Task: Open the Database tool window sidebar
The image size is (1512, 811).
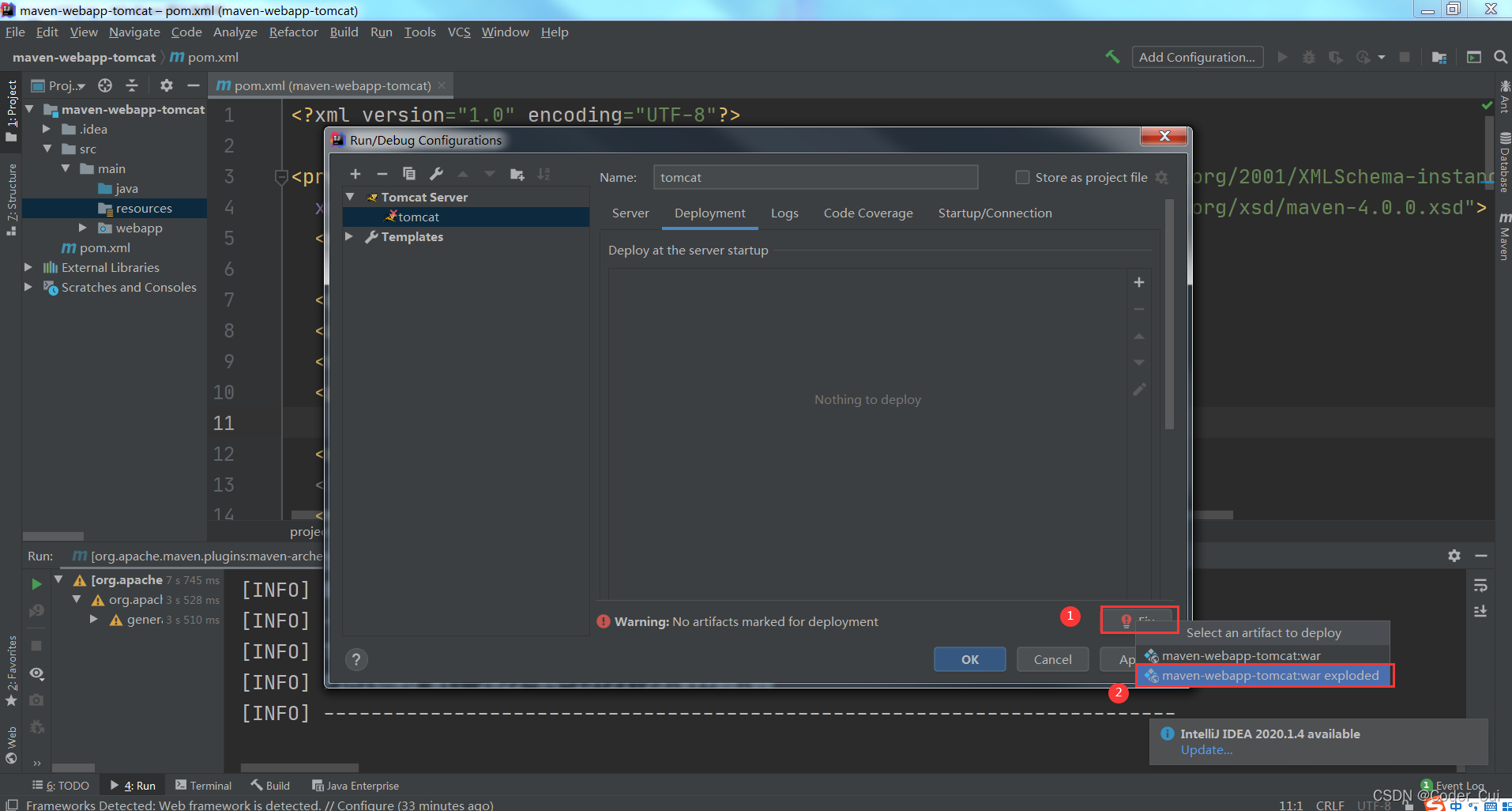Action: (x=1504, y=162)
